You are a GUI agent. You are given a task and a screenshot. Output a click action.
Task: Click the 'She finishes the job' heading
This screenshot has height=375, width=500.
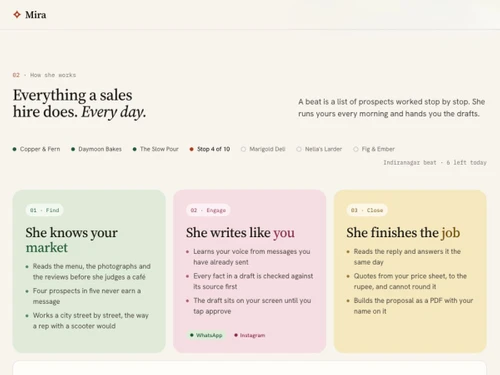403,233
